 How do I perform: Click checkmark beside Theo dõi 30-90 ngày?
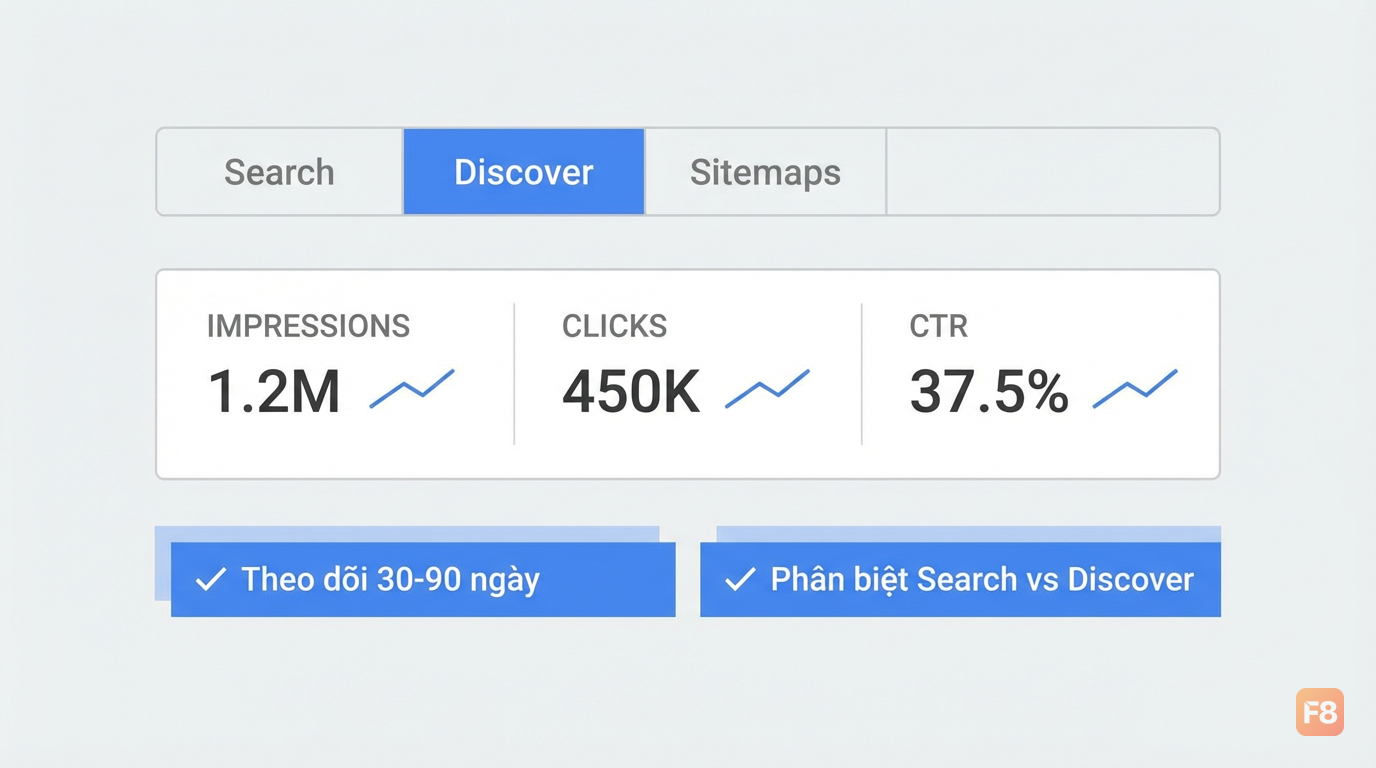click(x=210, y=580)
